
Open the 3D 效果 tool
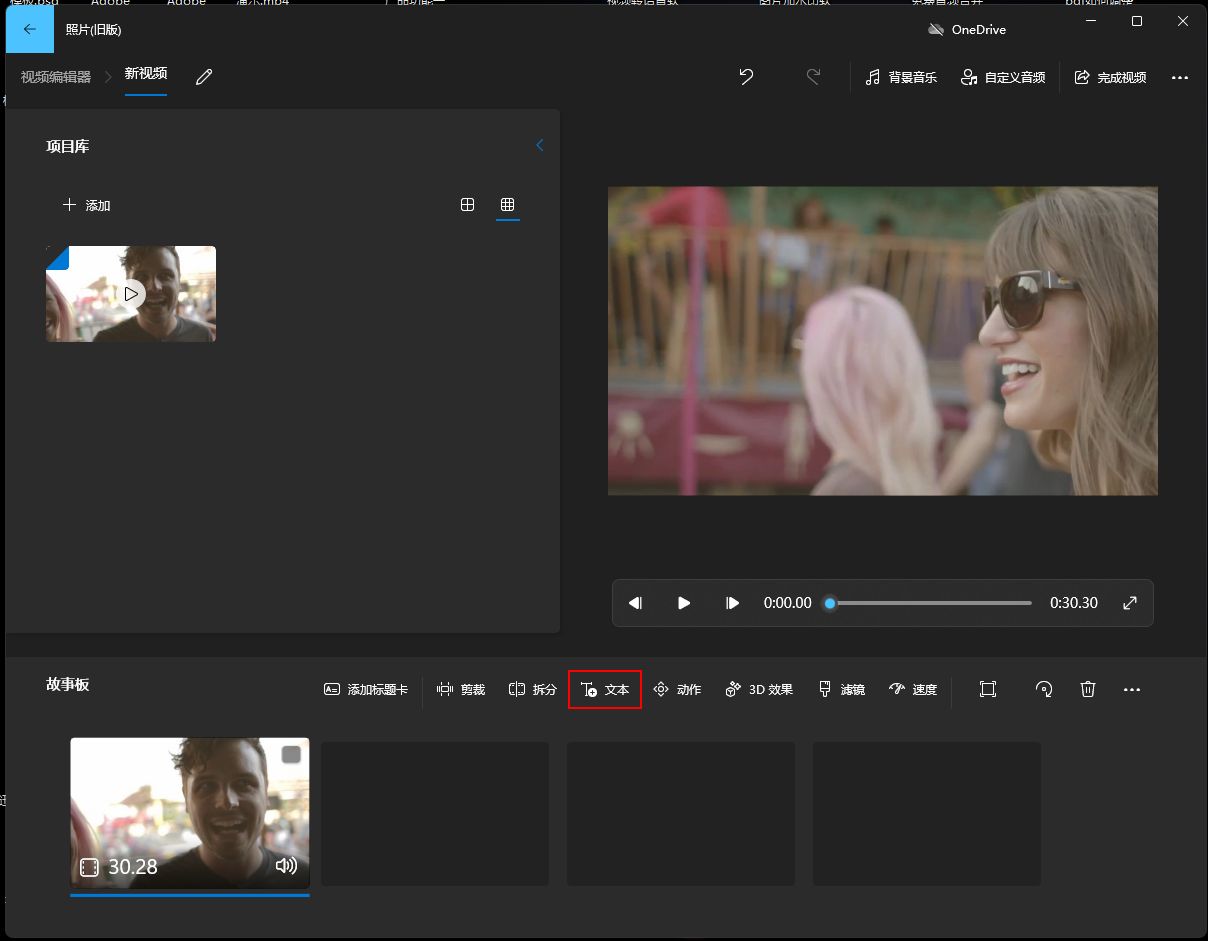click(x=759, y=689)
